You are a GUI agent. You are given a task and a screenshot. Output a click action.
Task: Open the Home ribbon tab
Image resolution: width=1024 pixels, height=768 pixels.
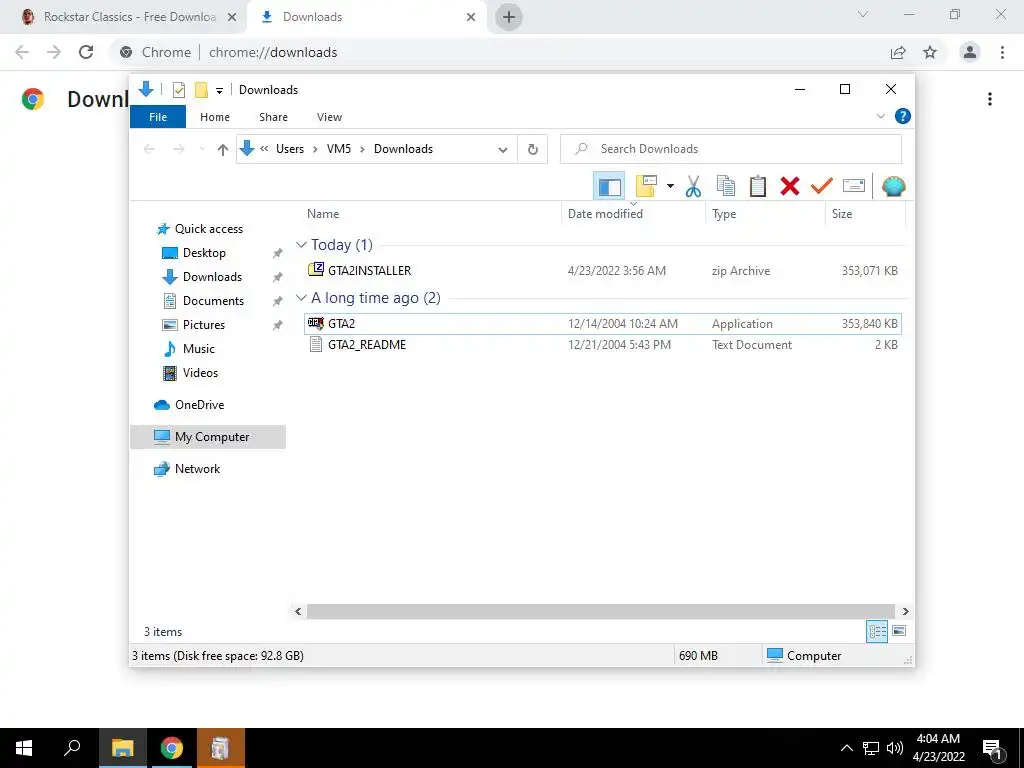coord(215,117)
